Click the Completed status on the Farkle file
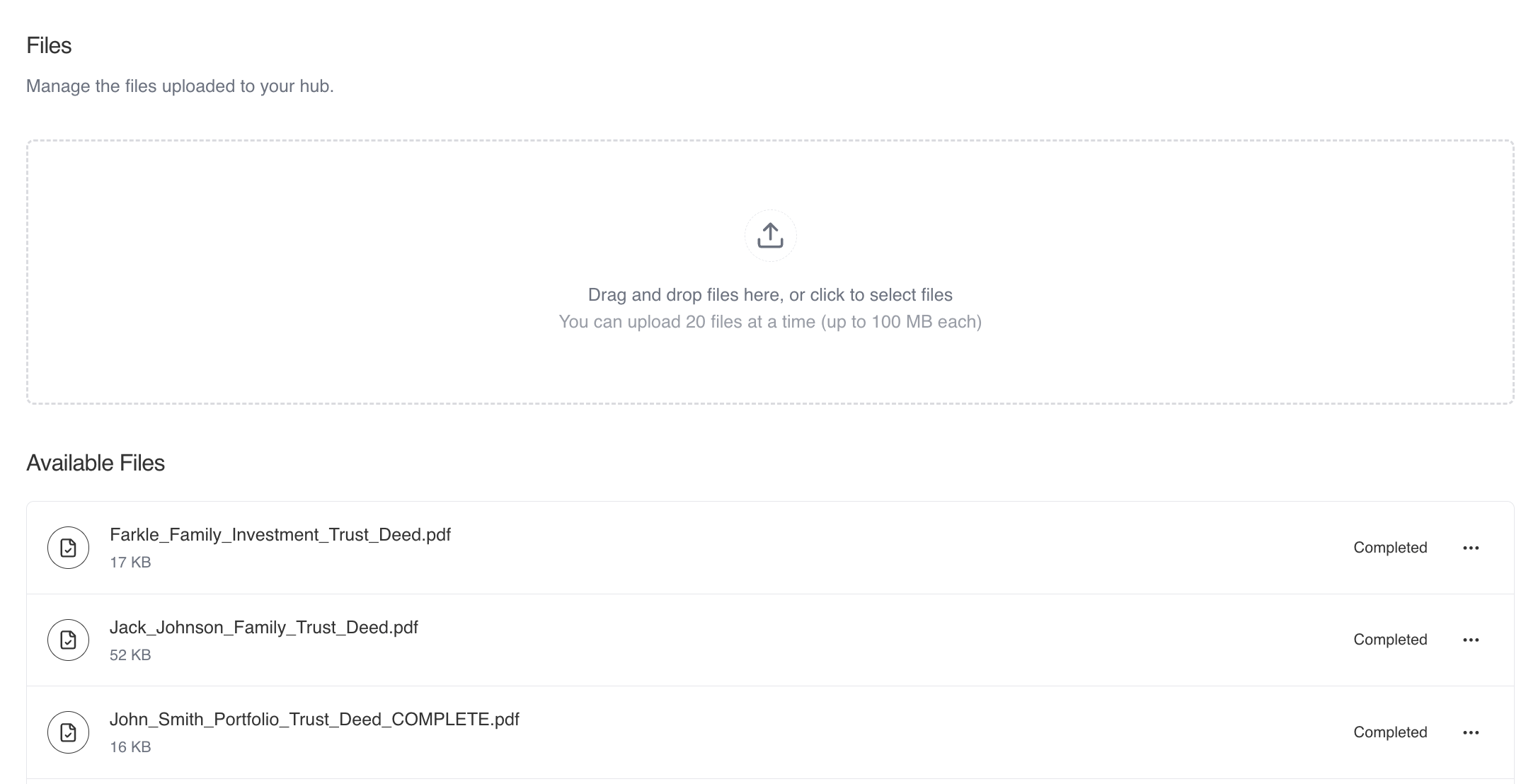1526x784 pixels. point(1389,547)
